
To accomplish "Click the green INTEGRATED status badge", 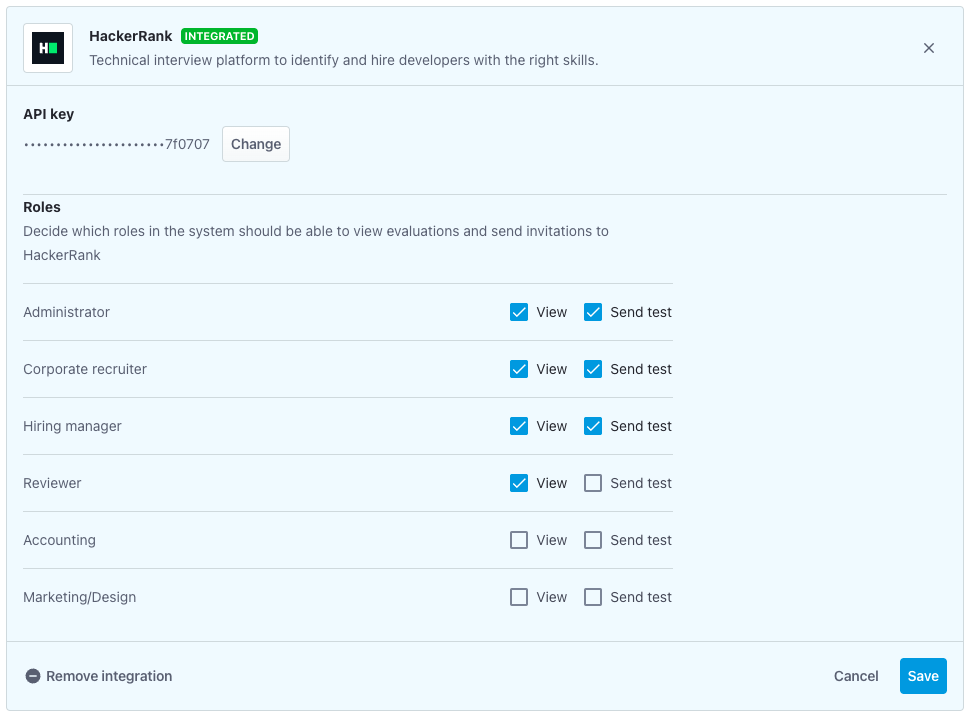I will tap(219, 36).
